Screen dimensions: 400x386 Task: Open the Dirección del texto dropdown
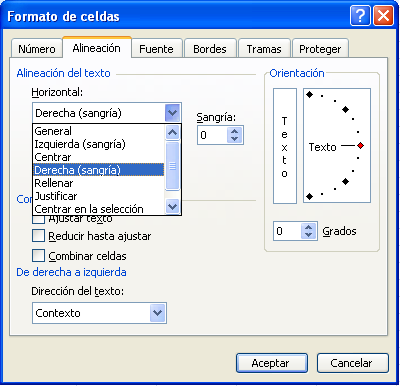tap(157, 313)
